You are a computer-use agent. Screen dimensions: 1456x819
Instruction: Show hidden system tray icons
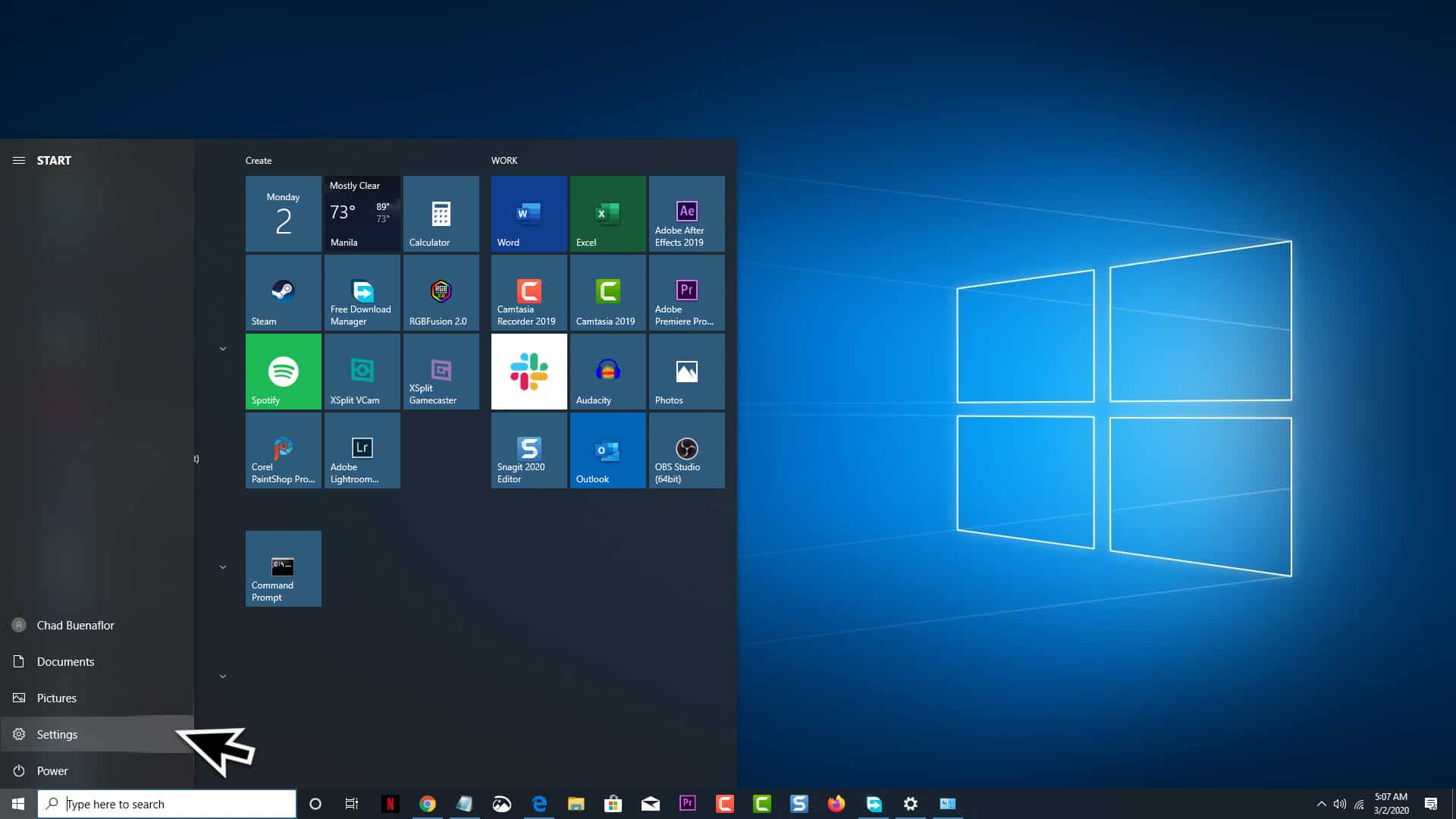pyautogui.click(x=1321, y=804)
